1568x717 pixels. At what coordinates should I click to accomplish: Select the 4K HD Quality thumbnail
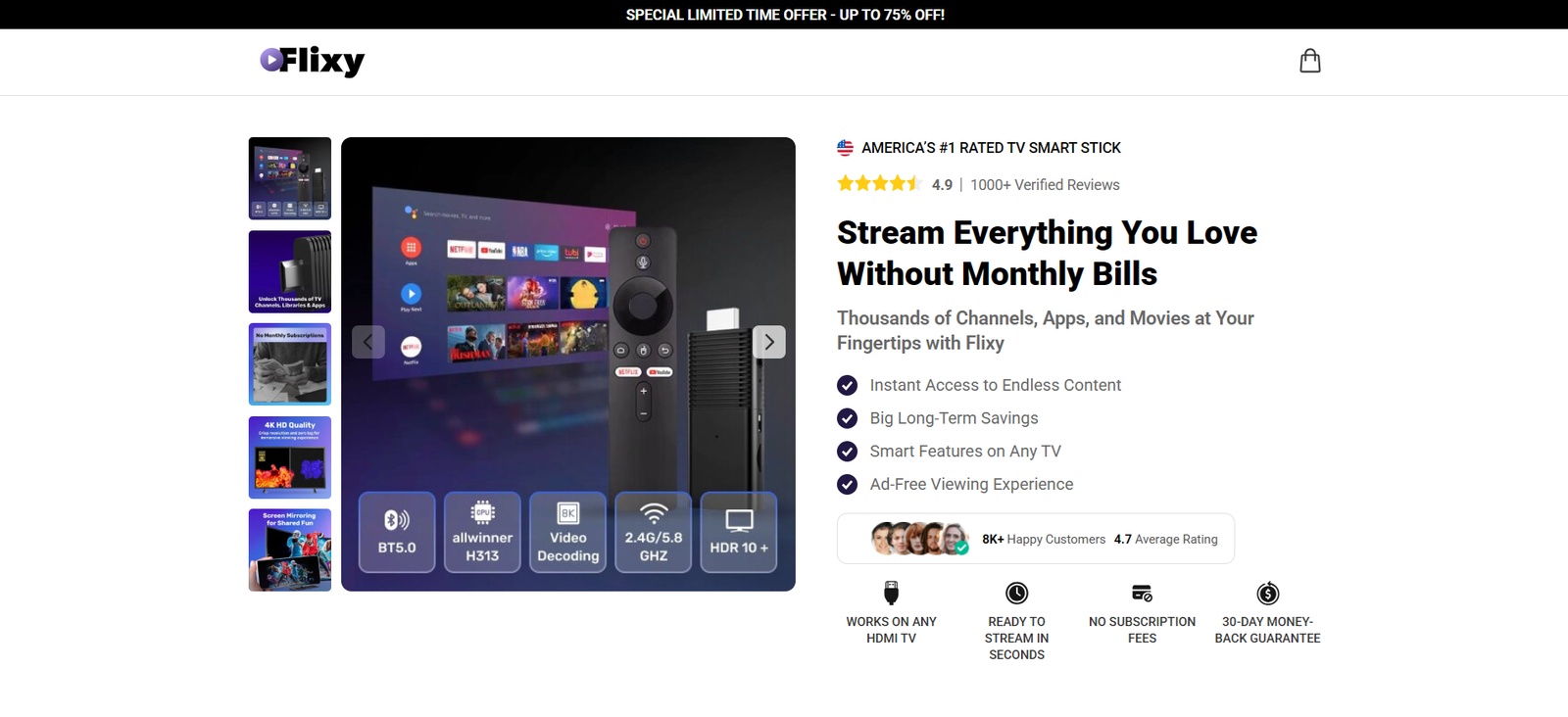point(290,457)
